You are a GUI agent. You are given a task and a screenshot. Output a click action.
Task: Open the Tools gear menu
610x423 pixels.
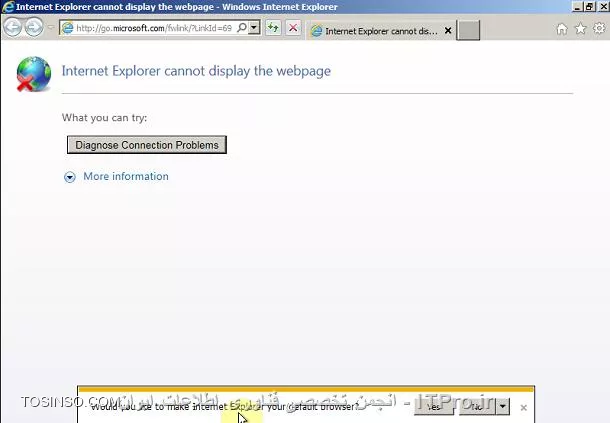pyautogui.click(x=599, y=28)
